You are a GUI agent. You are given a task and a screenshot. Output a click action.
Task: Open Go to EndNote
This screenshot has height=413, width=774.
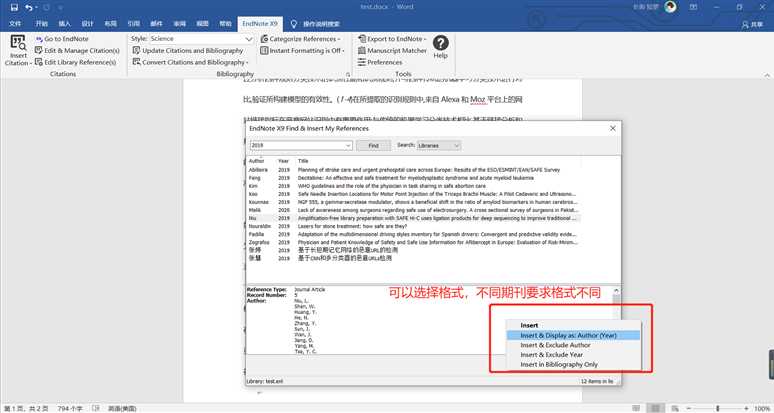62,39
